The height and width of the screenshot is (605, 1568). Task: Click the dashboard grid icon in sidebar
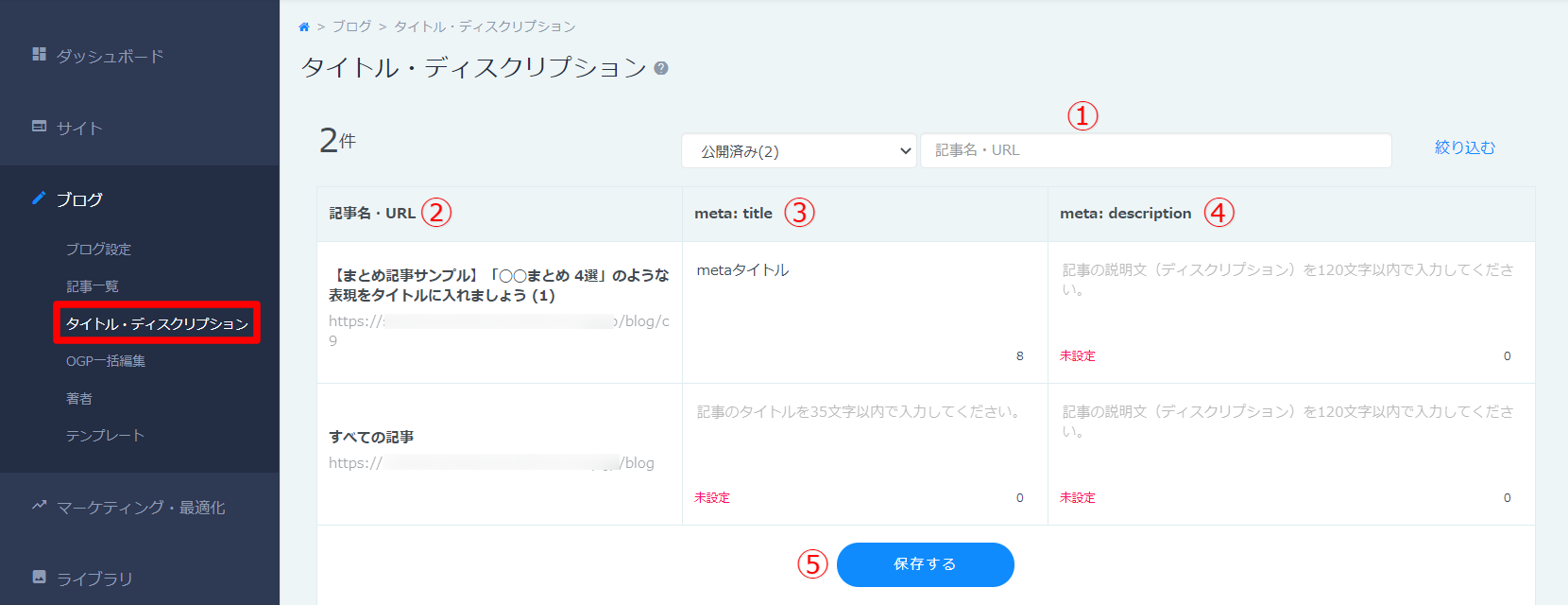click(39, 54)
